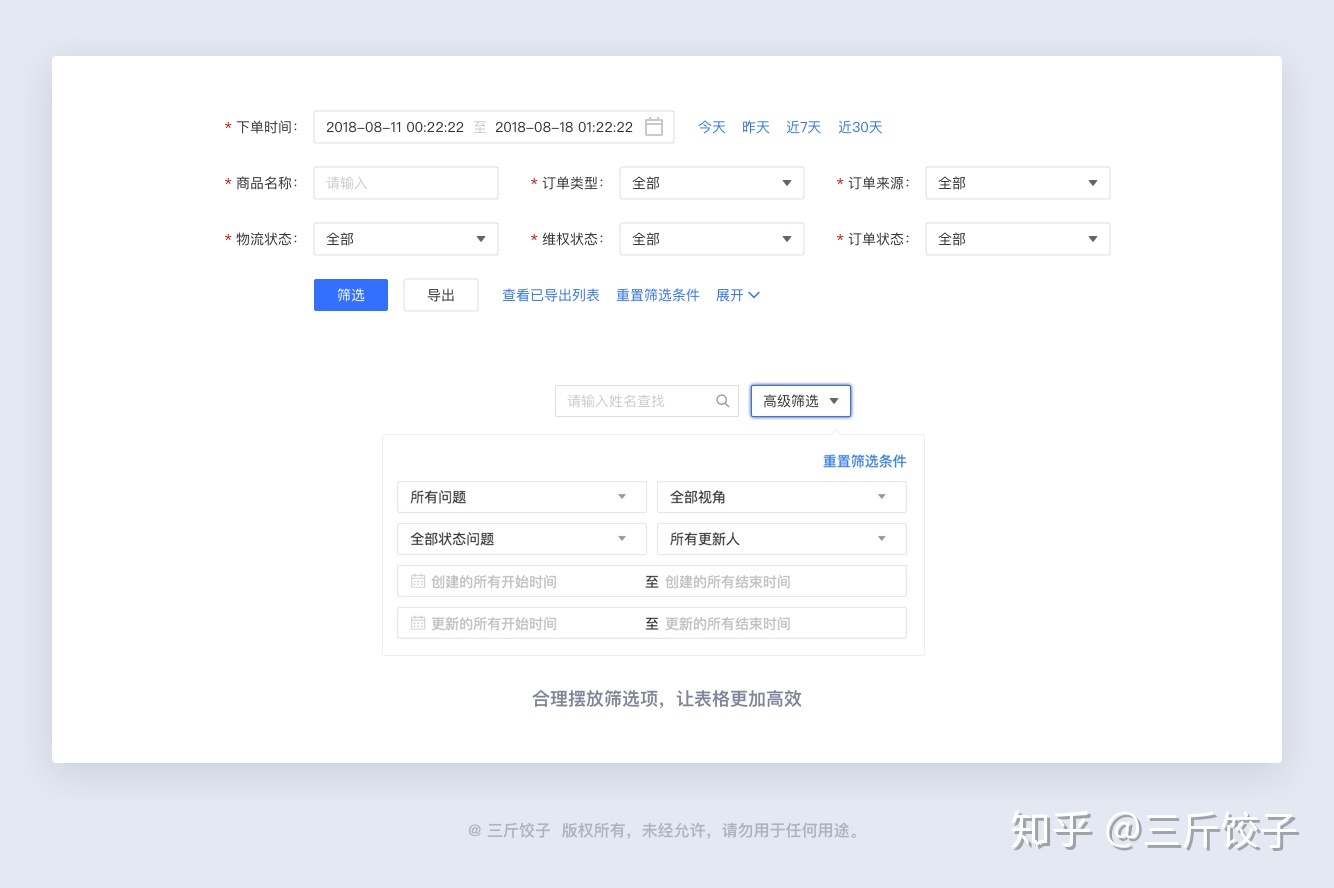This screenshot has height=888, width=1334.
Task: Click the 商品名称 input field
Action: (x=406, y=183)
